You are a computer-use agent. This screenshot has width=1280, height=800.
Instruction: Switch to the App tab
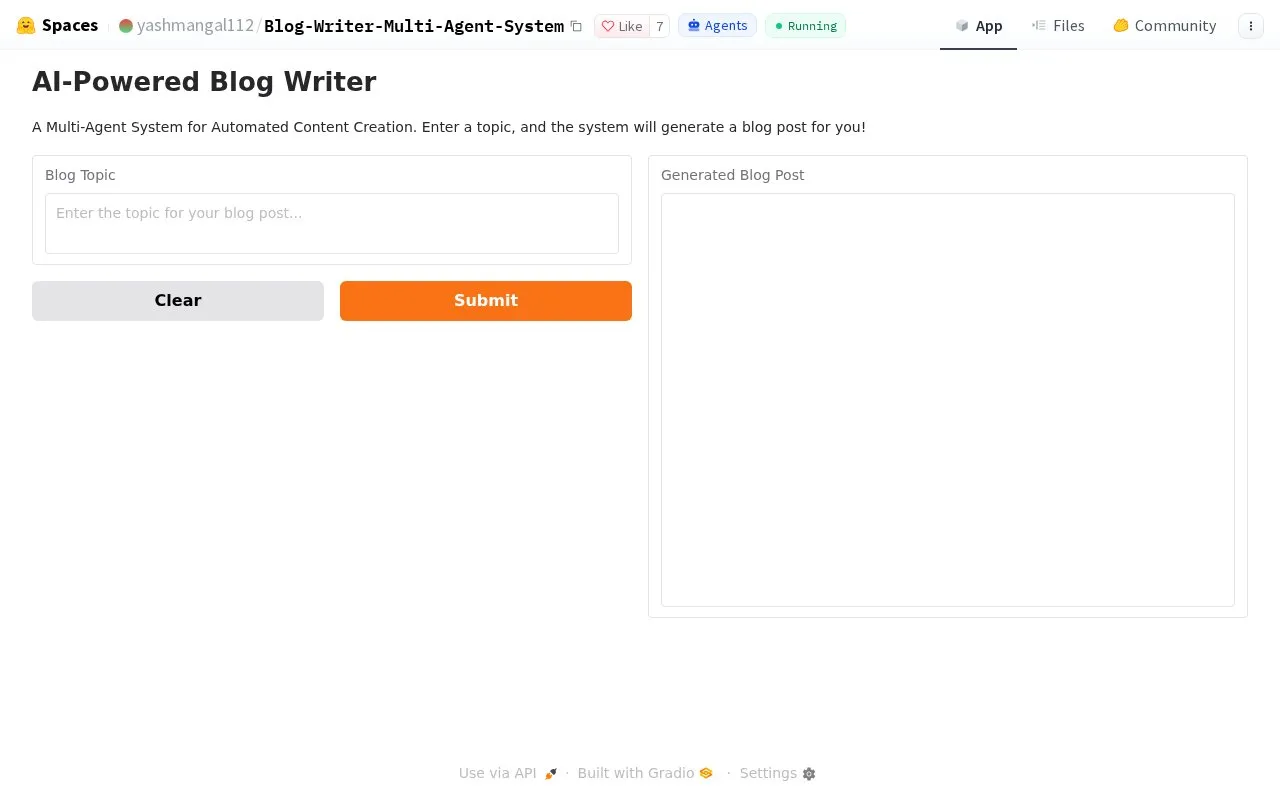[978, 26]
